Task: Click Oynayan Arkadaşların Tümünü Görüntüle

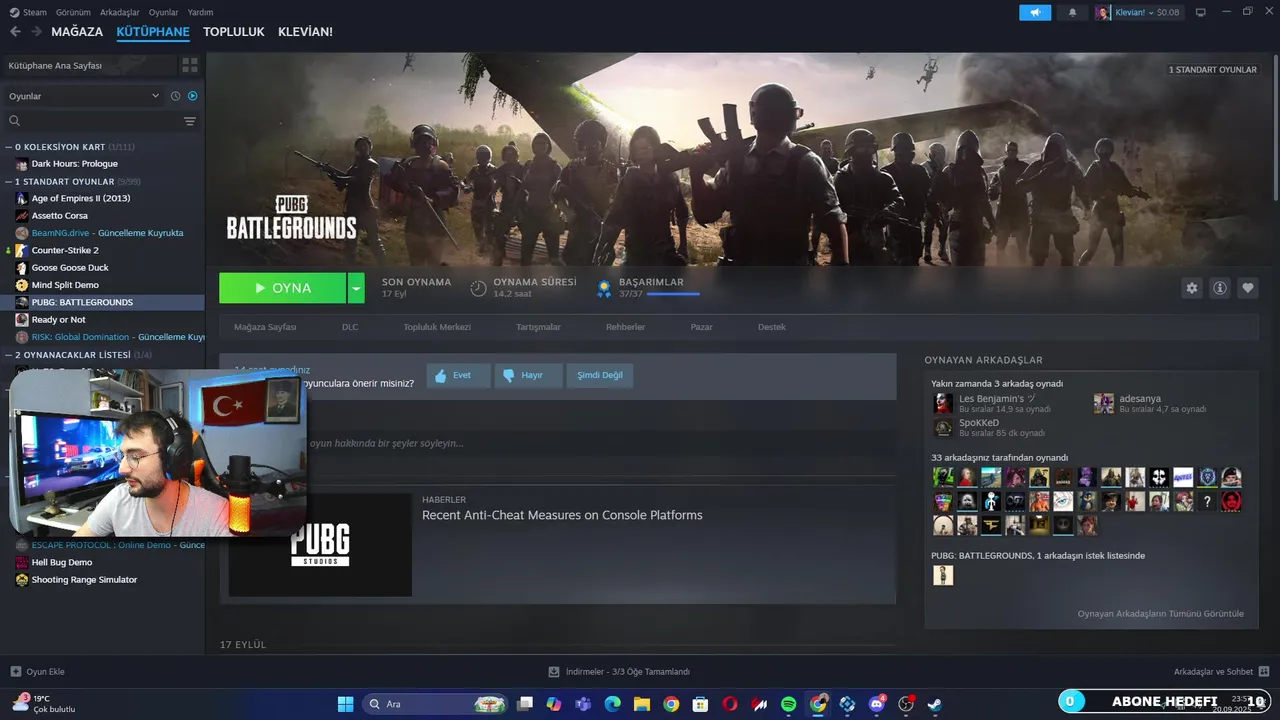Action: click(x=1161, y=613)
